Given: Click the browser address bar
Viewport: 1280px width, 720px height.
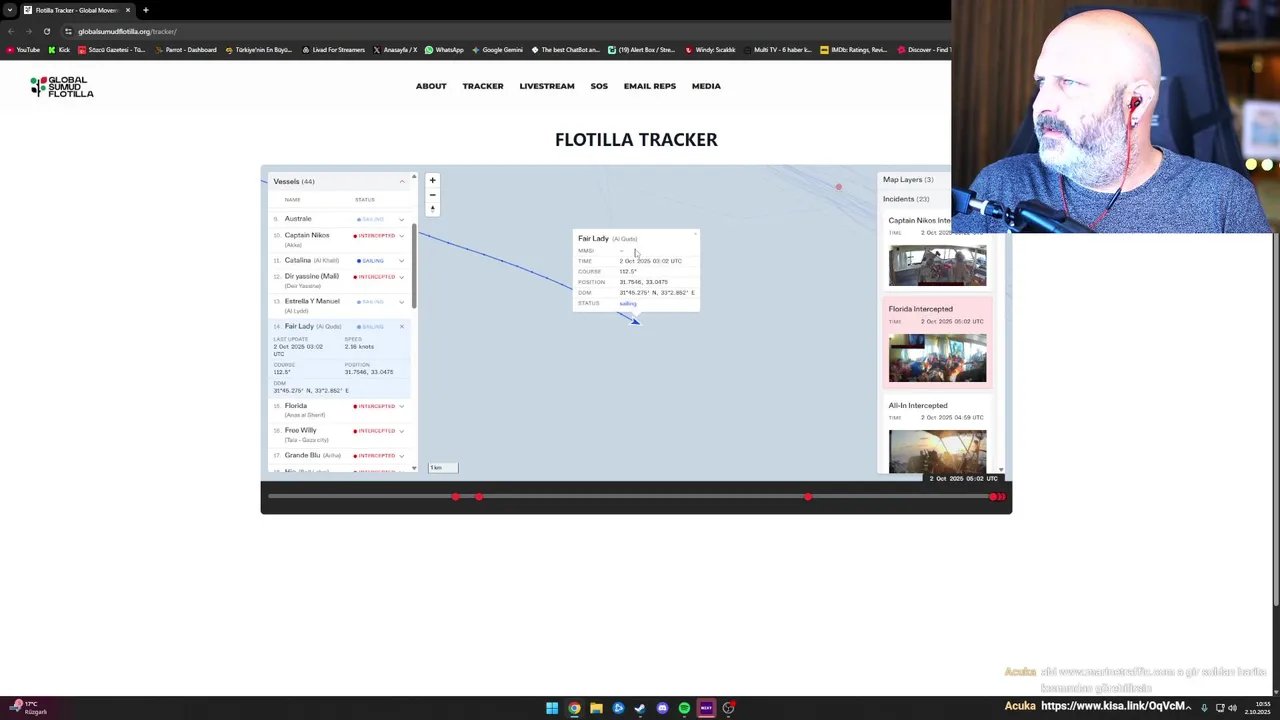Looking at the screenshot, I should (500, 31).
